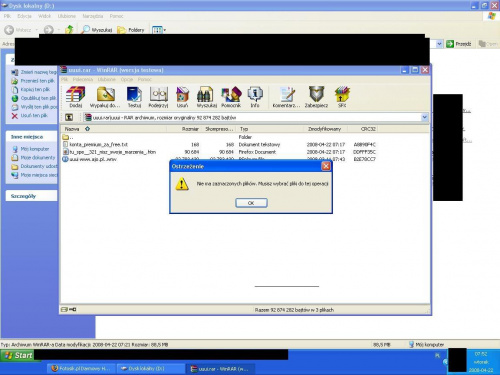Open Dokumenty udostępnione from Inne miejsca
Image resolution: width=500 pixels, height=375 pixels.
click(x=34, y=166)
